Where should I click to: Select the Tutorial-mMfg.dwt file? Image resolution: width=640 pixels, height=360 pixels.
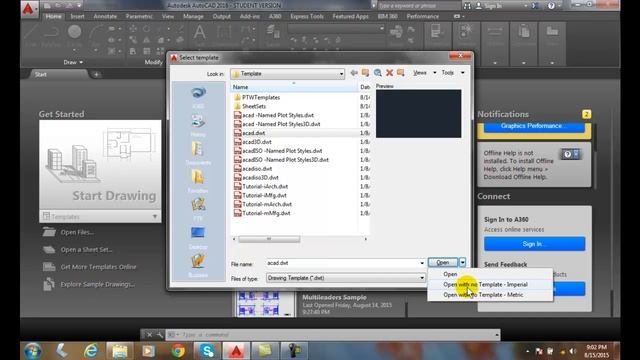pos(266,213)
